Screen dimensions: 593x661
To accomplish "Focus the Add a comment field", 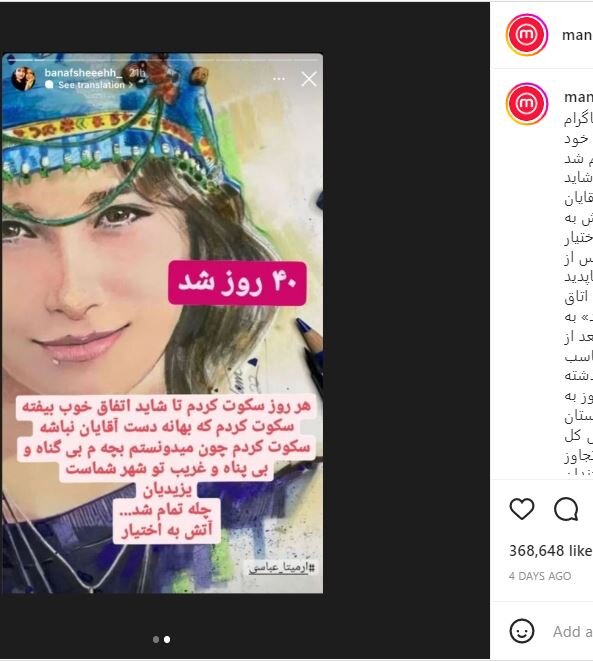I will pyautogui.click(x=573, y=631).
